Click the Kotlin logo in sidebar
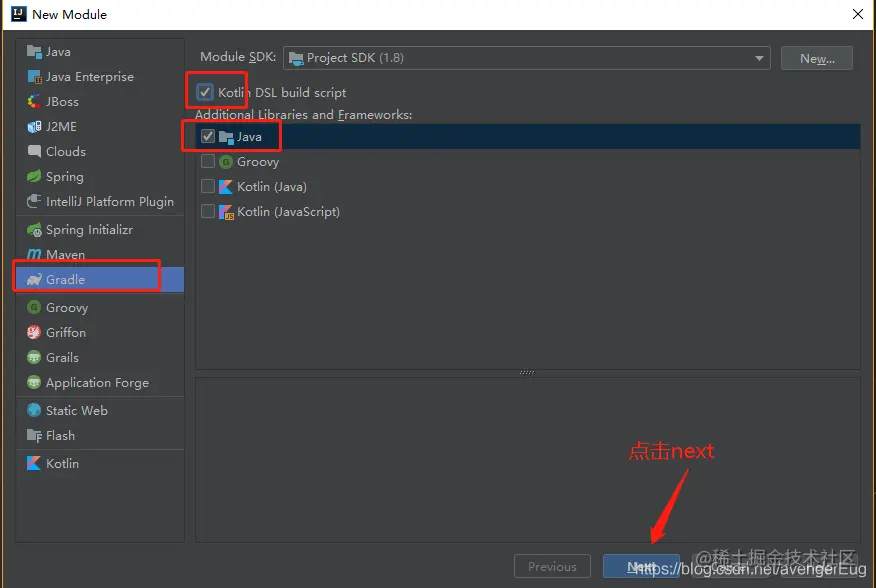This screenshot has width=876, height=588. [x=34, y=463]
